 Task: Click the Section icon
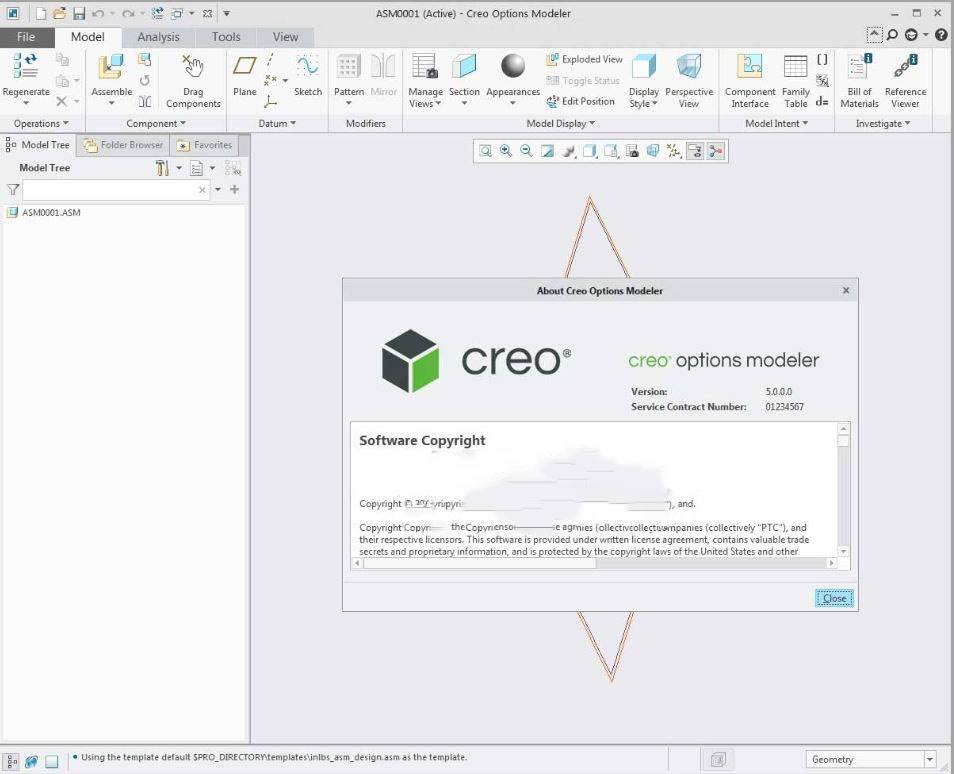464,66
